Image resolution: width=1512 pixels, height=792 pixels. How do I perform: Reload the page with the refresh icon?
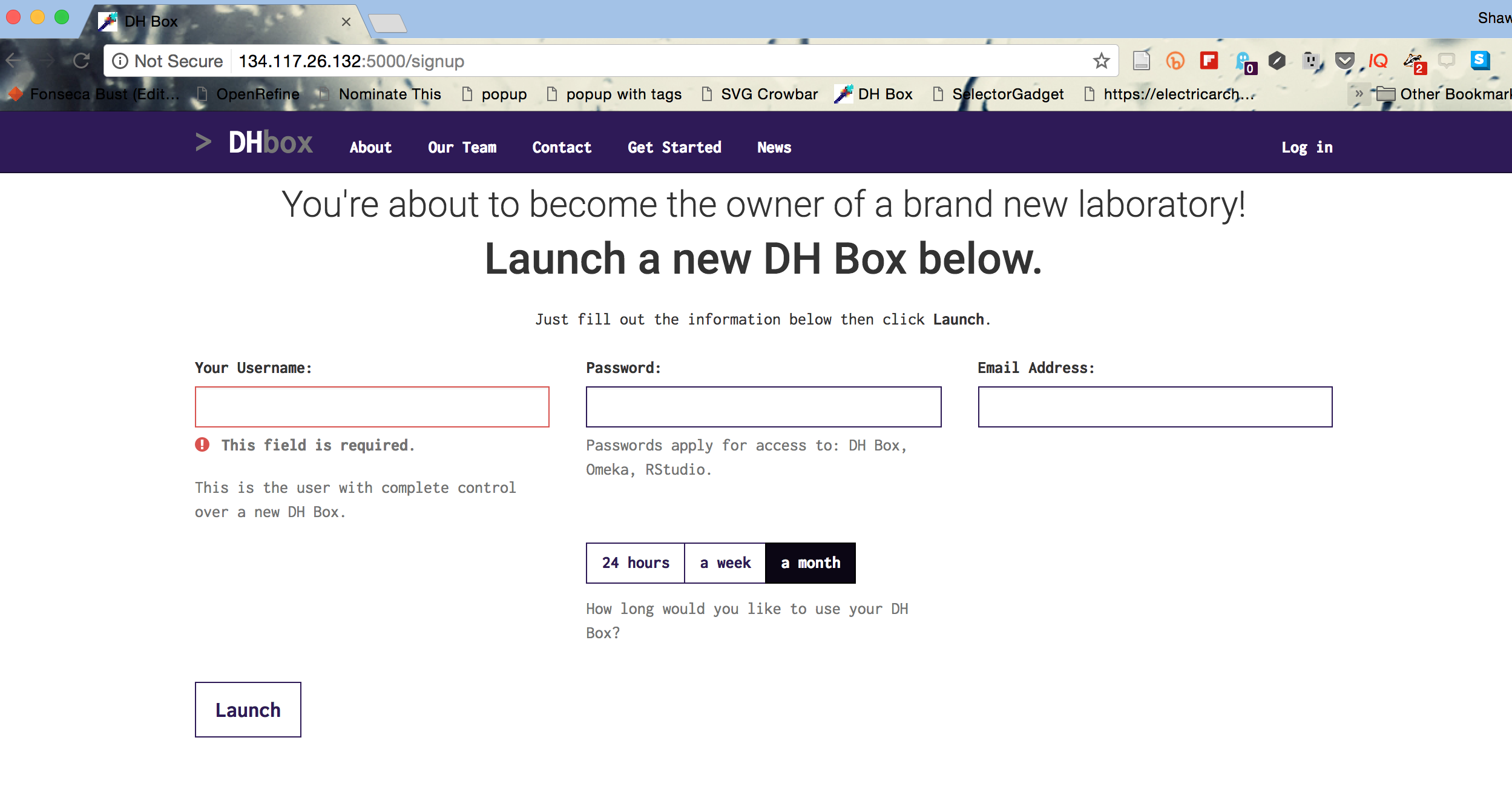(81, 61)
